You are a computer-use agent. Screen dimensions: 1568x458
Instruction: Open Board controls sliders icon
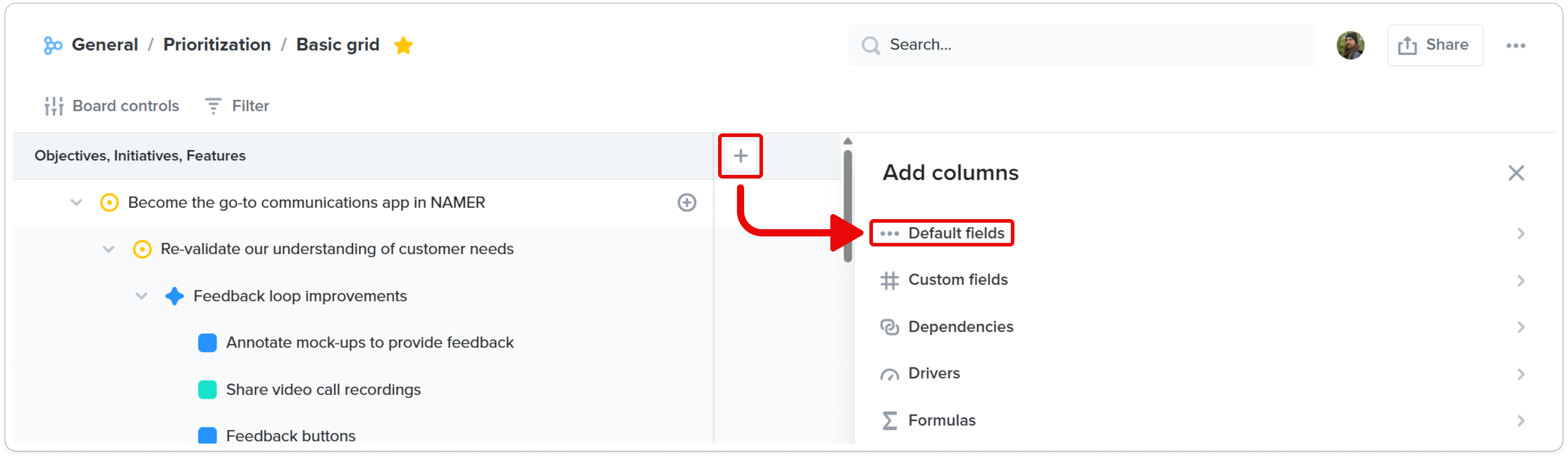54,106
